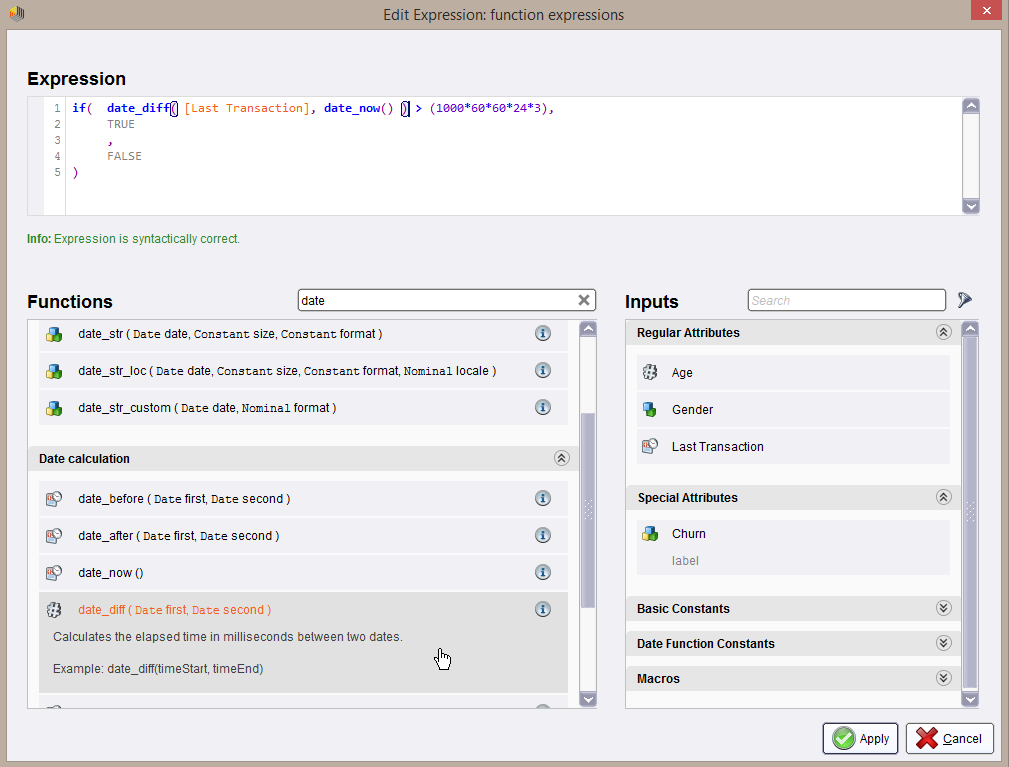Insert the date_after function

(x=178, y=536)
